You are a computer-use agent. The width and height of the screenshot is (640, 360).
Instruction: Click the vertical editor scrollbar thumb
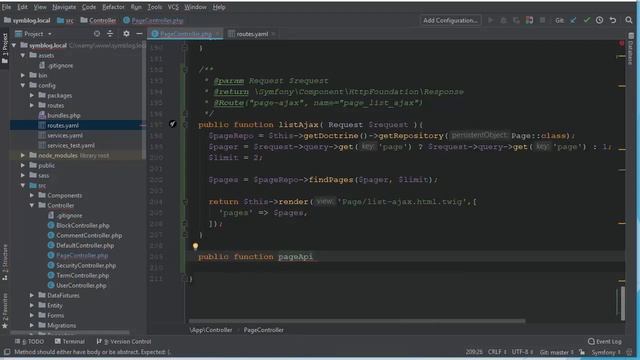[x=622, y=303]
